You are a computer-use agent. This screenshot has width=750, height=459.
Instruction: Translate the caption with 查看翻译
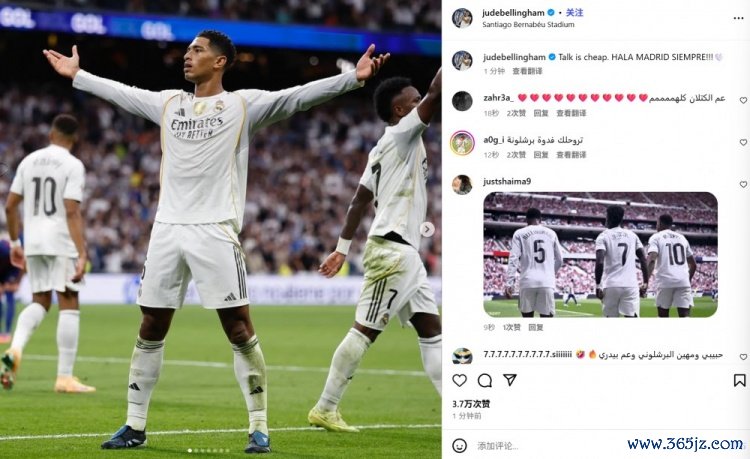point(527,71)
